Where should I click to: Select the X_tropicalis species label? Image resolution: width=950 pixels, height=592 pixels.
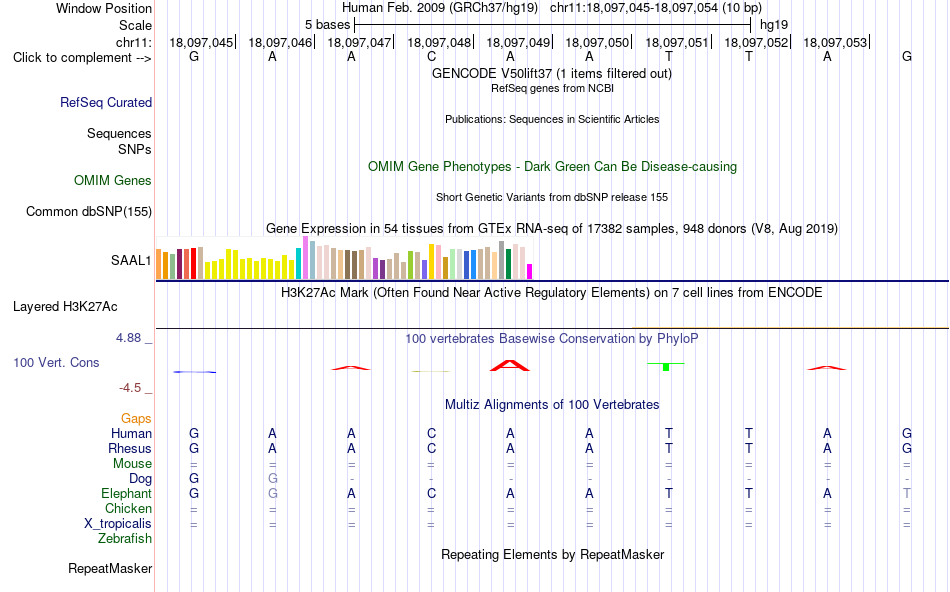tap(118, 524)
